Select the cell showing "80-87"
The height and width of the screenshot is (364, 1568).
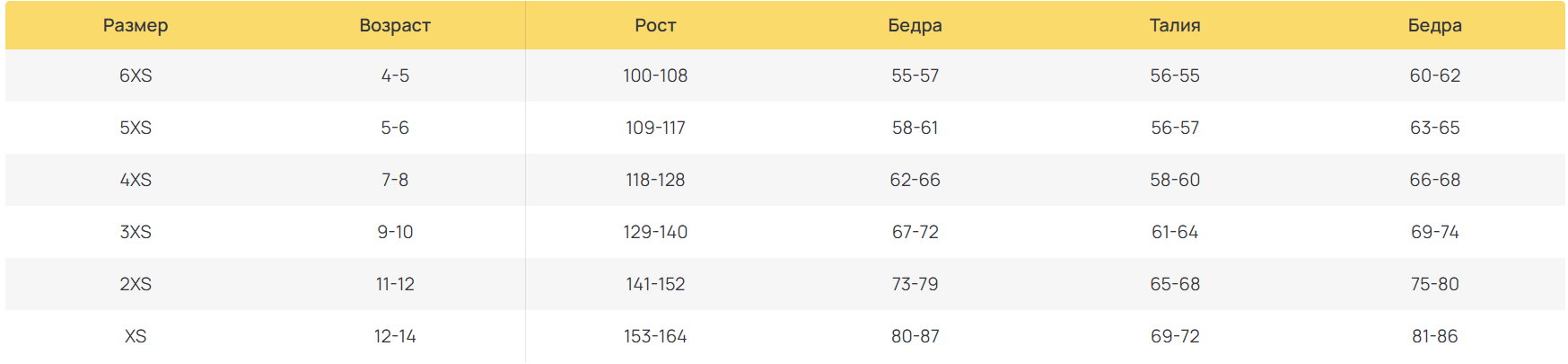[x=915, y=336]
